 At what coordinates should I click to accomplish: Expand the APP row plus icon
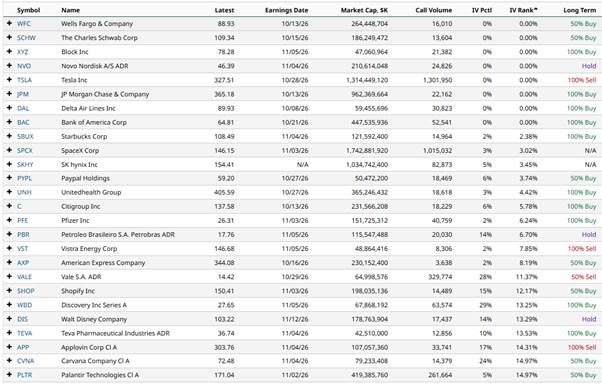click(9, 347)
